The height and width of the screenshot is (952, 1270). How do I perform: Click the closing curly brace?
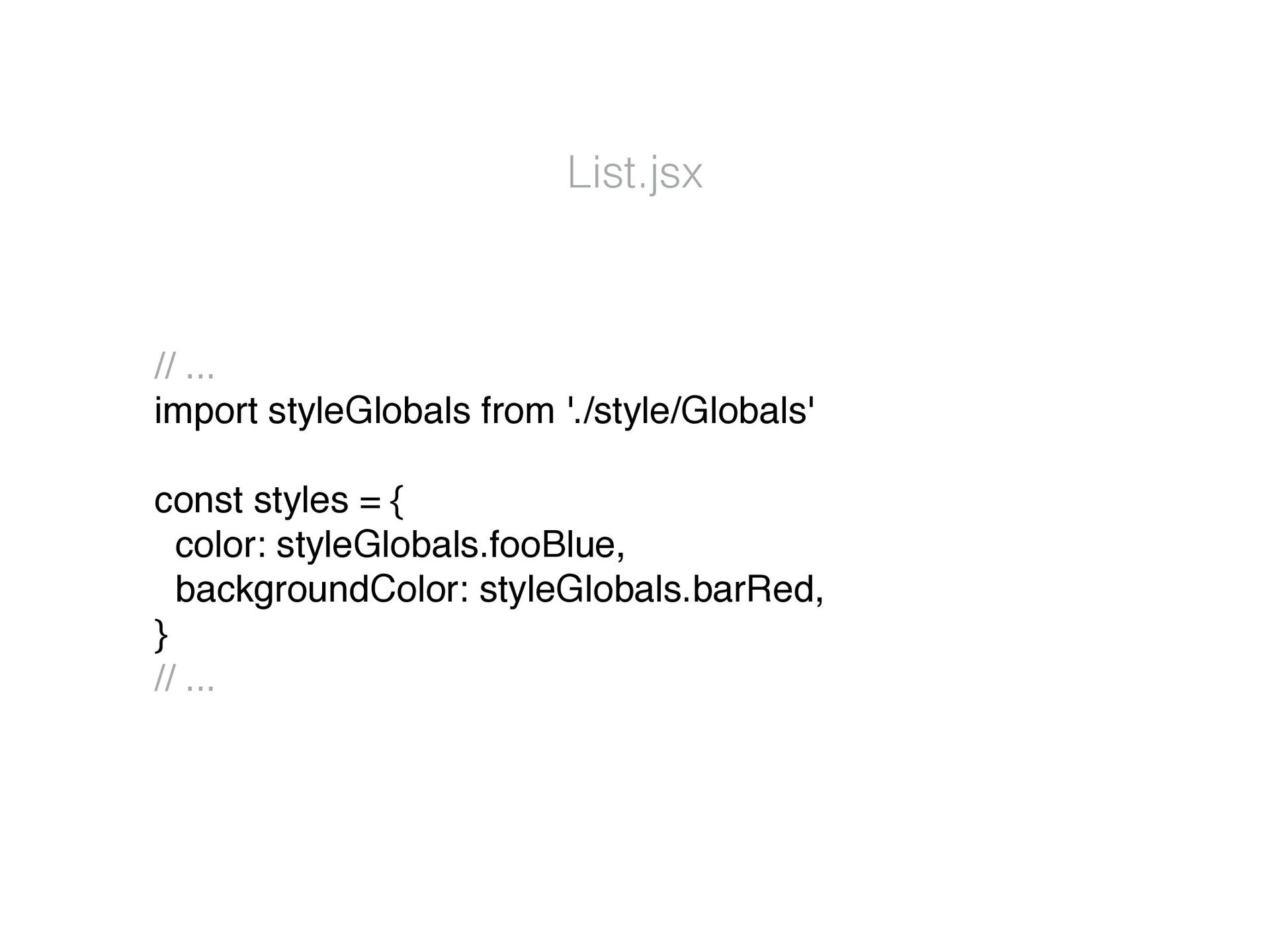[x=161, y=636]
